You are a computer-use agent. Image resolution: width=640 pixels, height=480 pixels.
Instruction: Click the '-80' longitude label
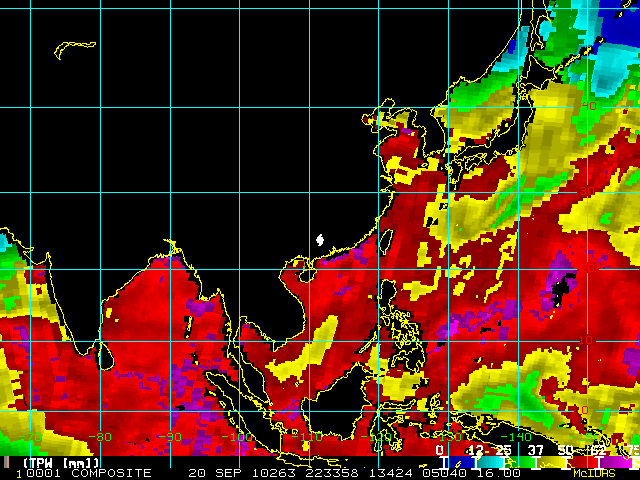click(100, 437)
